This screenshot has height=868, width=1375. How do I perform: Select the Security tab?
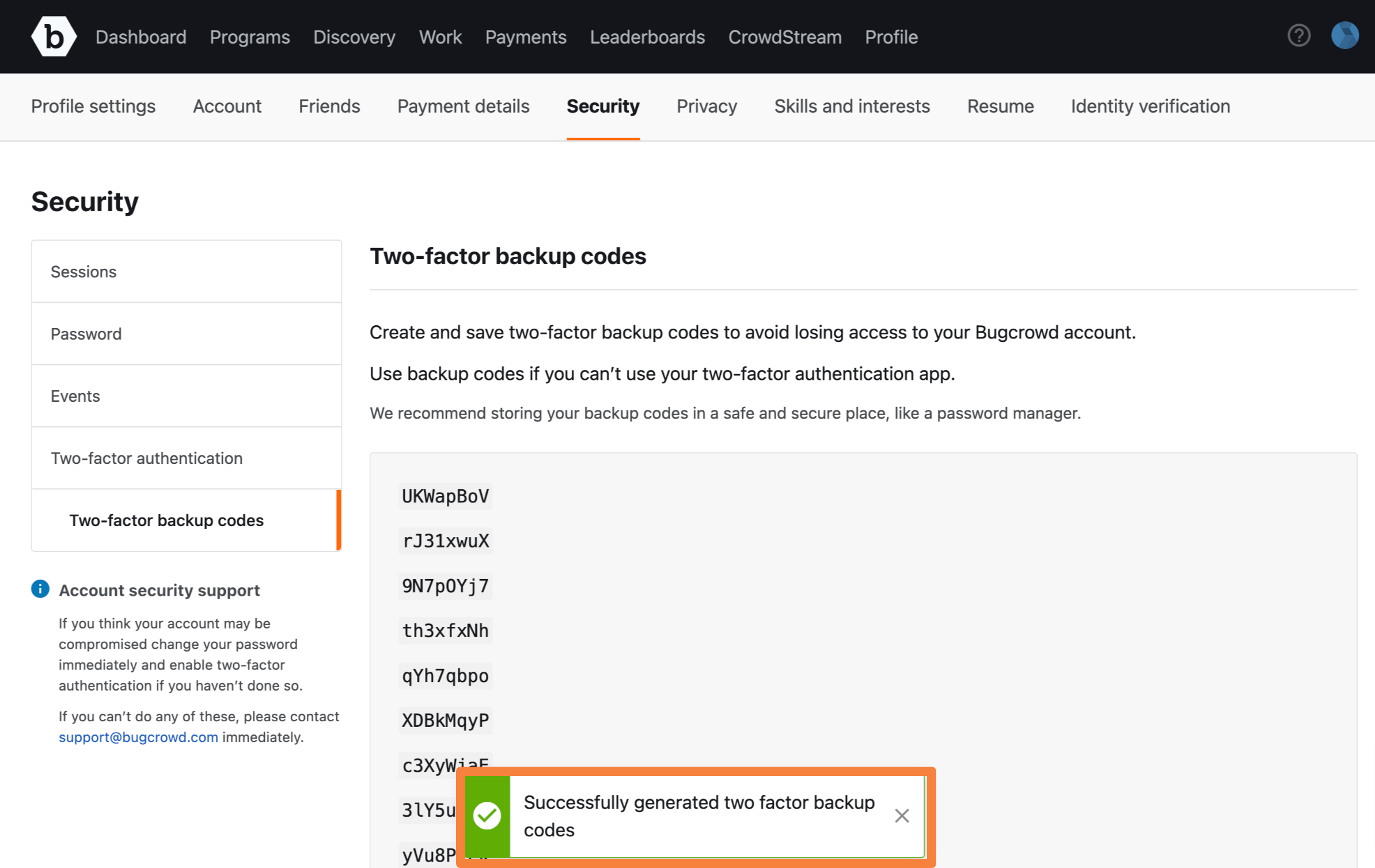[603, 106]
